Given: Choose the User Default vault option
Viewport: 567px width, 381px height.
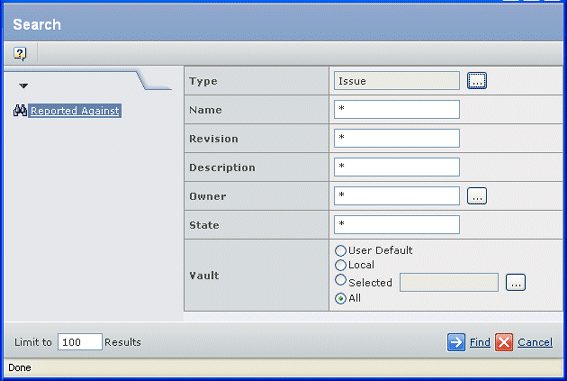Looking at the screenshot, I should pyautogui.click(x=340, y=251).
